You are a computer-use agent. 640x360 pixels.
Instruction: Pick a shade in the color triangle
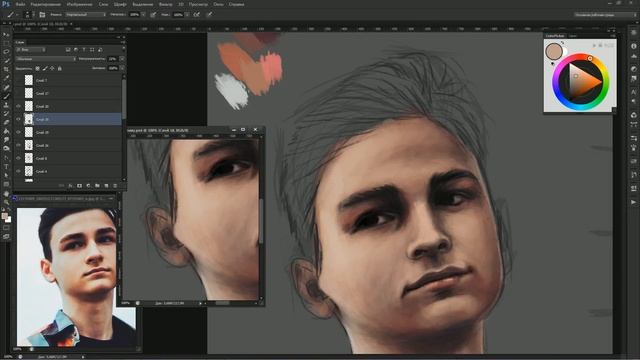584,82
